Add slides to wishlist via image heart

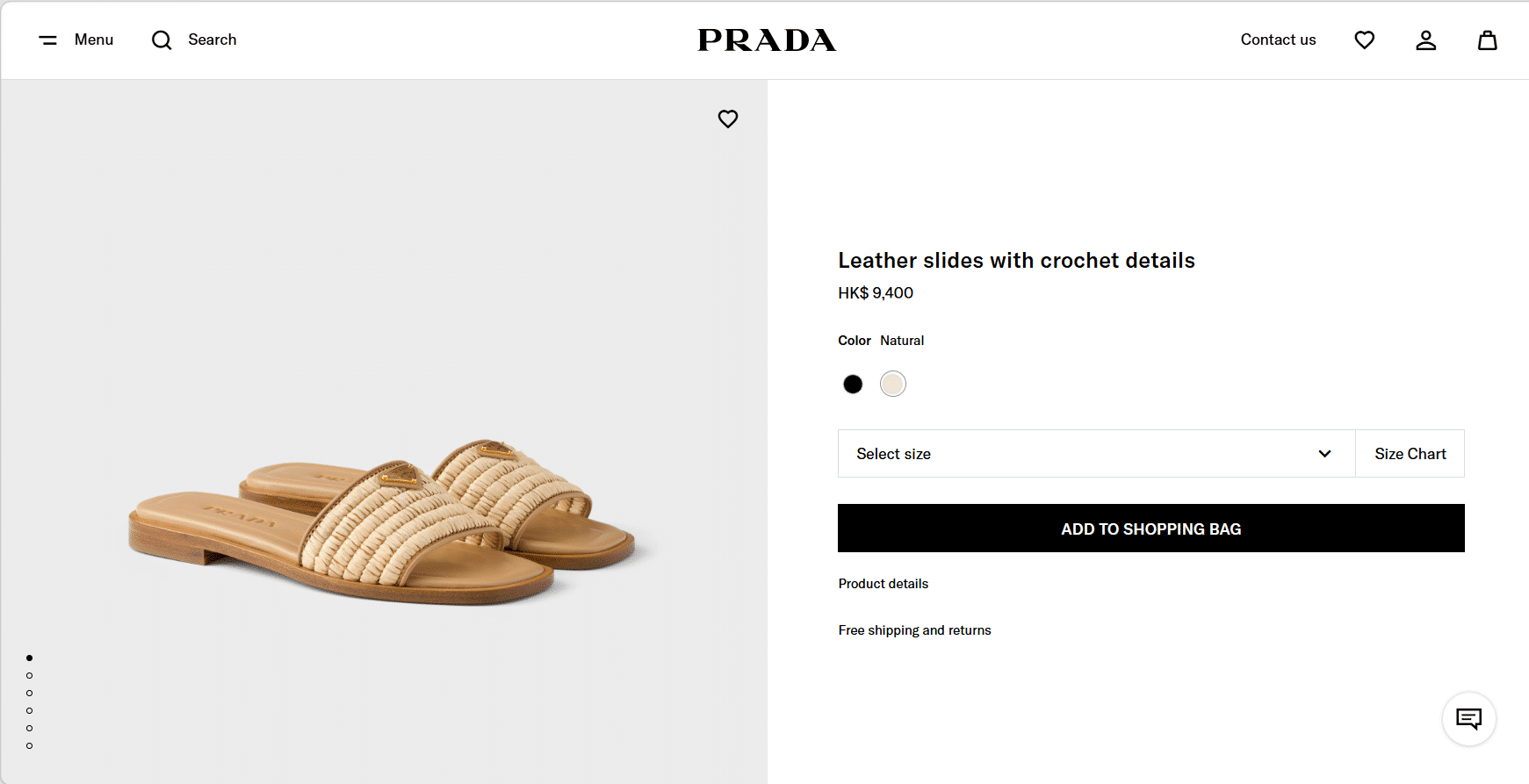tap(728, 119)
